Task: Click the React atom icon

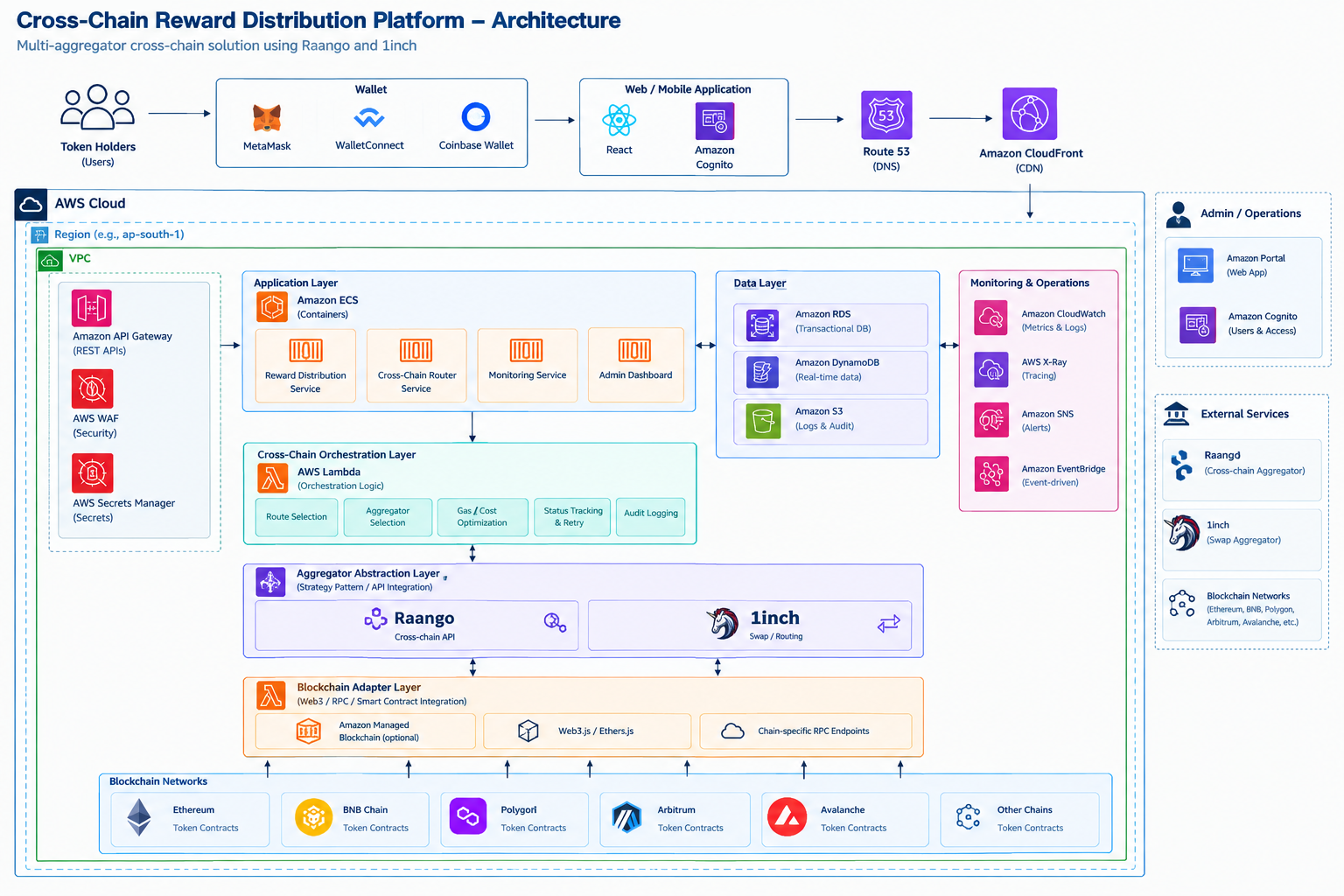Action: [x=619, y=120]
